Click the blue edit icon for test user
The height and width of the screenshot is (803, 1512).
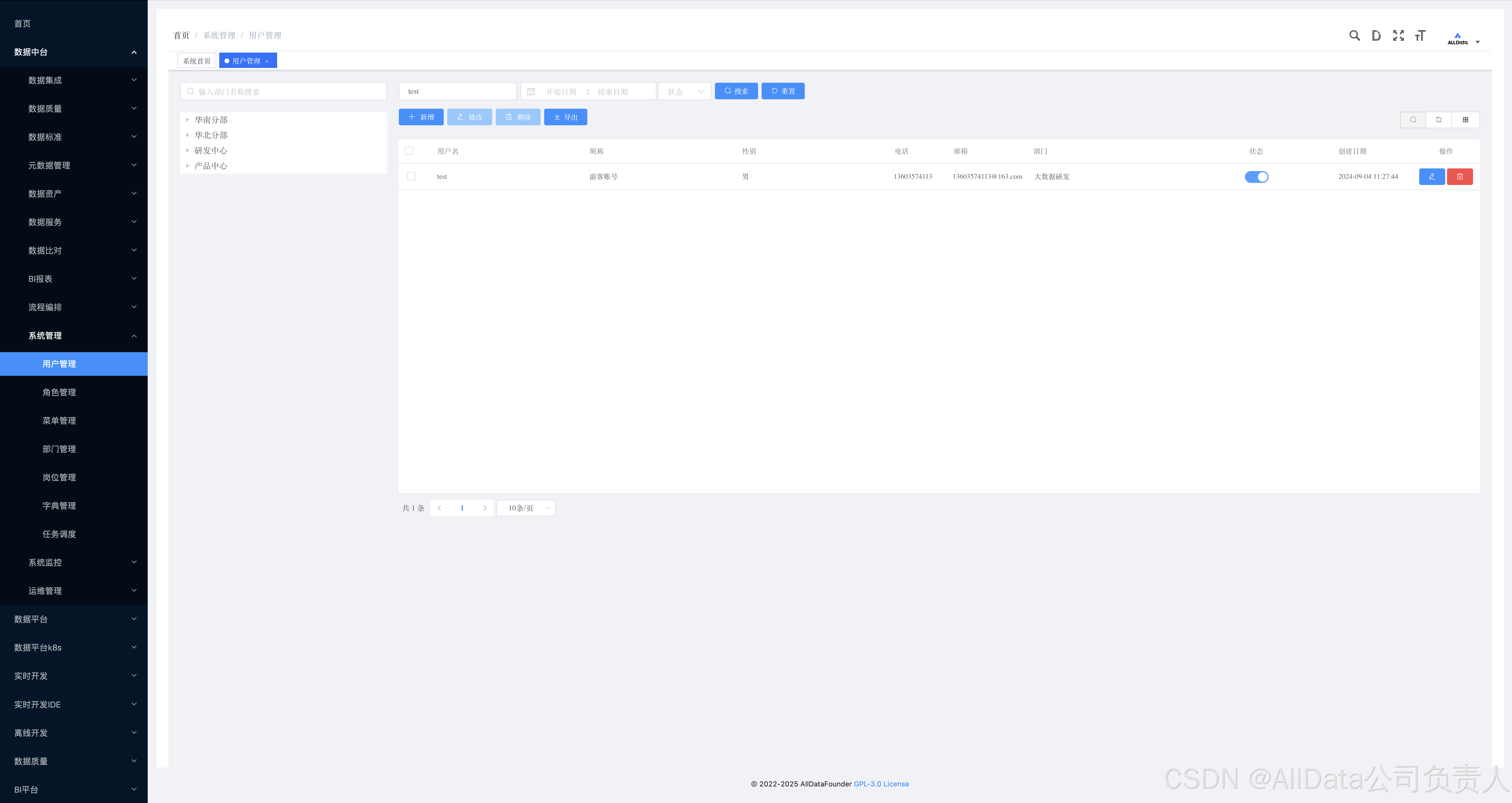pyautogui.click(x=1432, y=177)
